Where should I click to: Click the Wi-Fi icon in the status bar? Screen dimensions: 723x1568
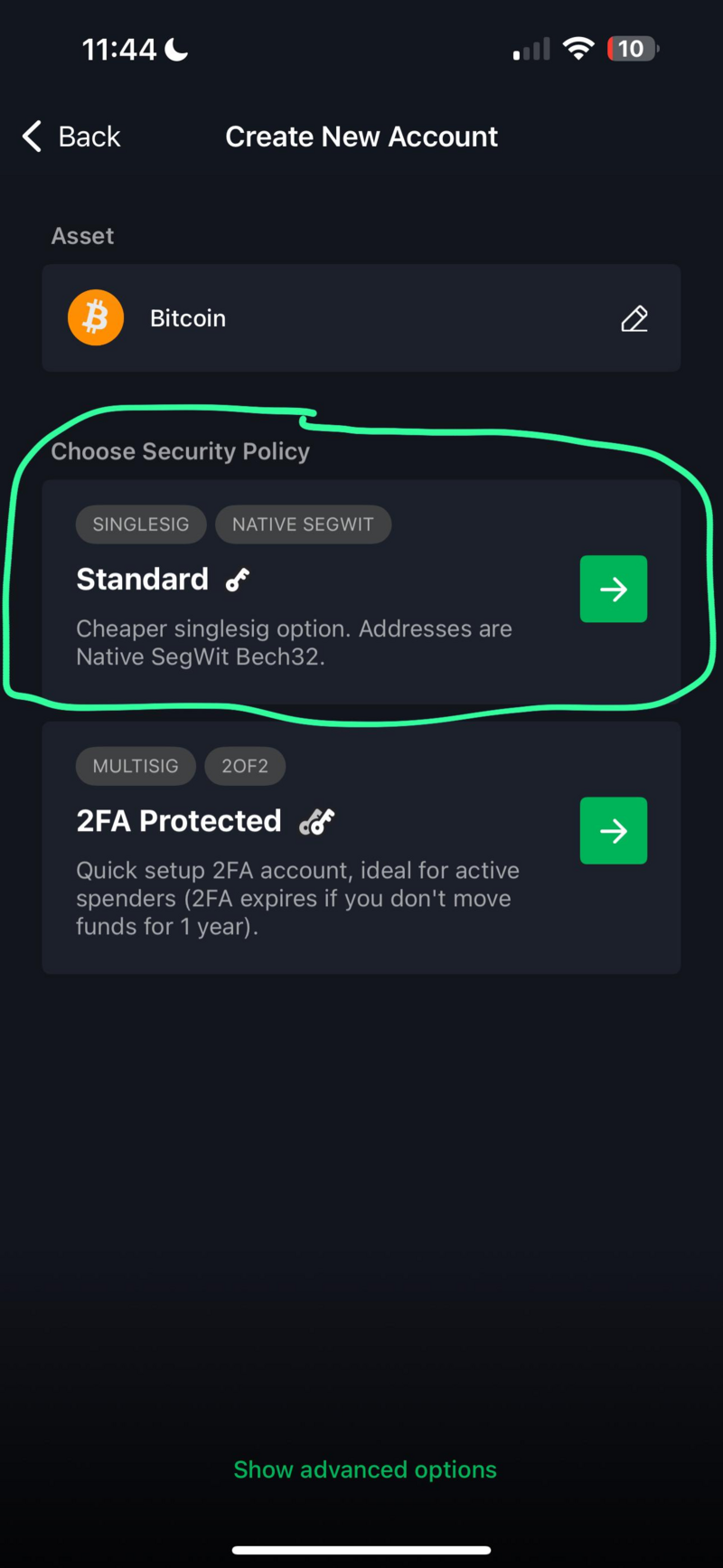[578, 49]
